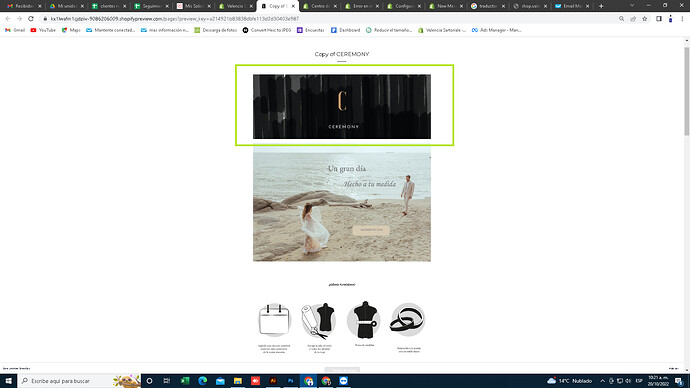This screenshot has height=388, width=690.
Task: Click the wedding rings icon
Action: pyautogui.click(x=407, y=320)
